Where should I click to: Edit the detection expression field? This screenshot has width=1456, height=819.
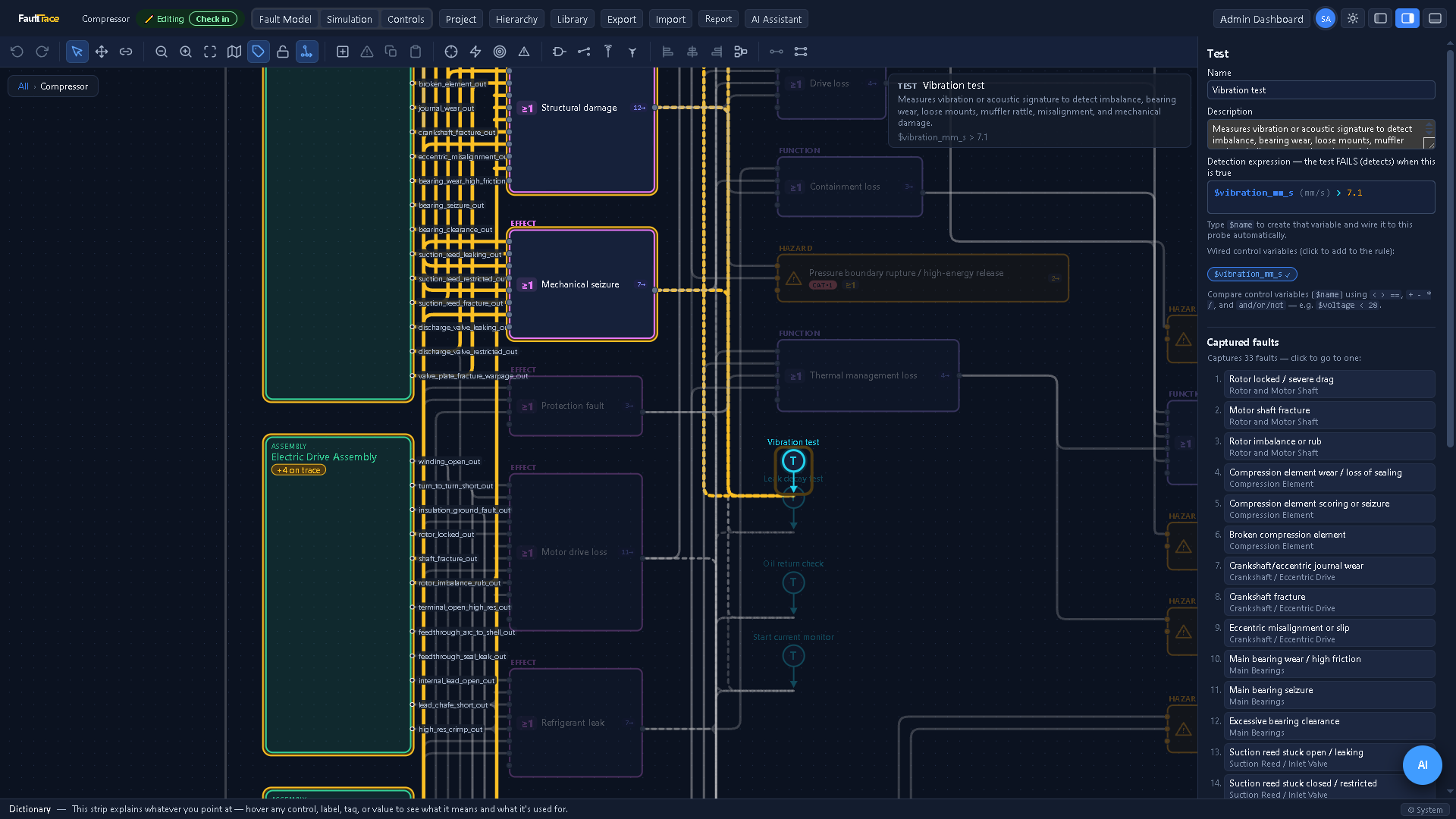coord(1321,197)
